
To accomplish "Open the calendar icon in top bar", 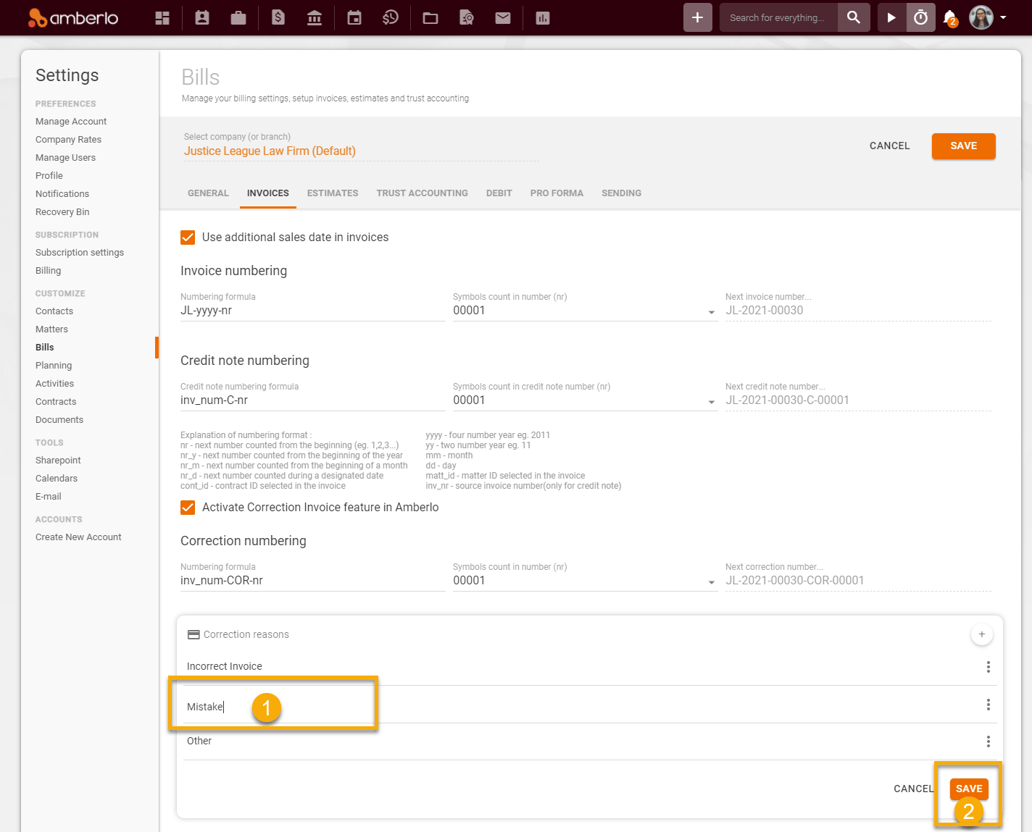I will [x=354, y=18].
